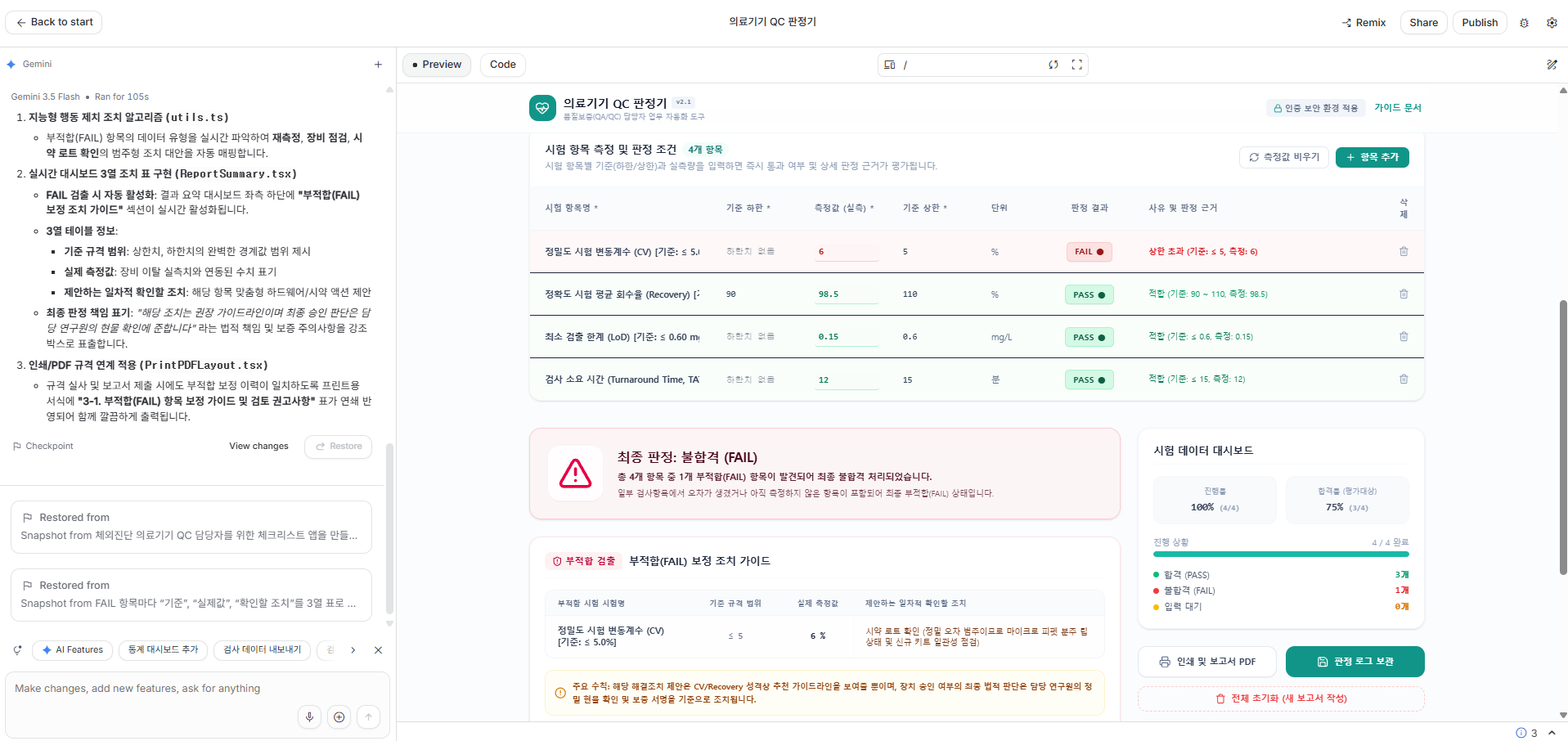The image size is (1568, 741).
Task: Switch to the Preview tab
Action: click(x=437, y=65)
